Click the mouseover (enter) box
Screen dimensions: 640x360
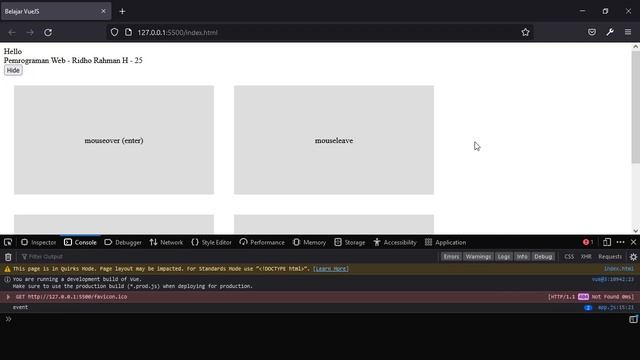(114, 140)
